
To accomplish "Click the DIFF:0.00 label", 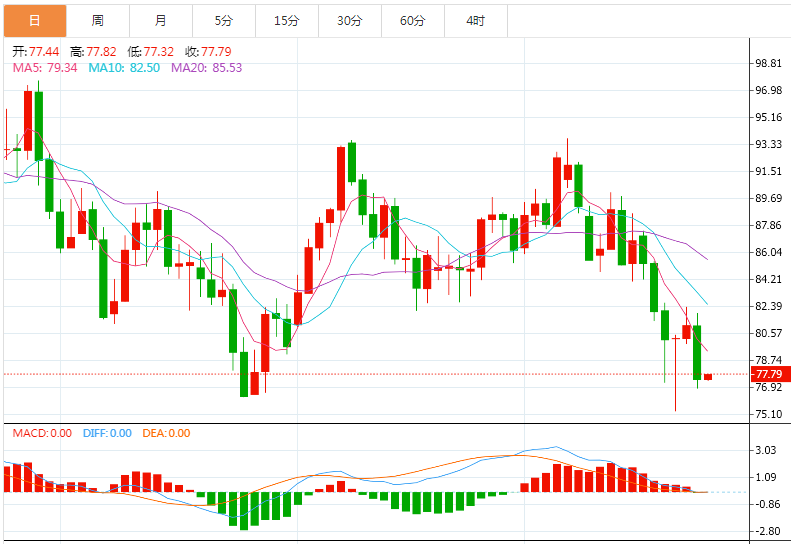I will point(107,433).
